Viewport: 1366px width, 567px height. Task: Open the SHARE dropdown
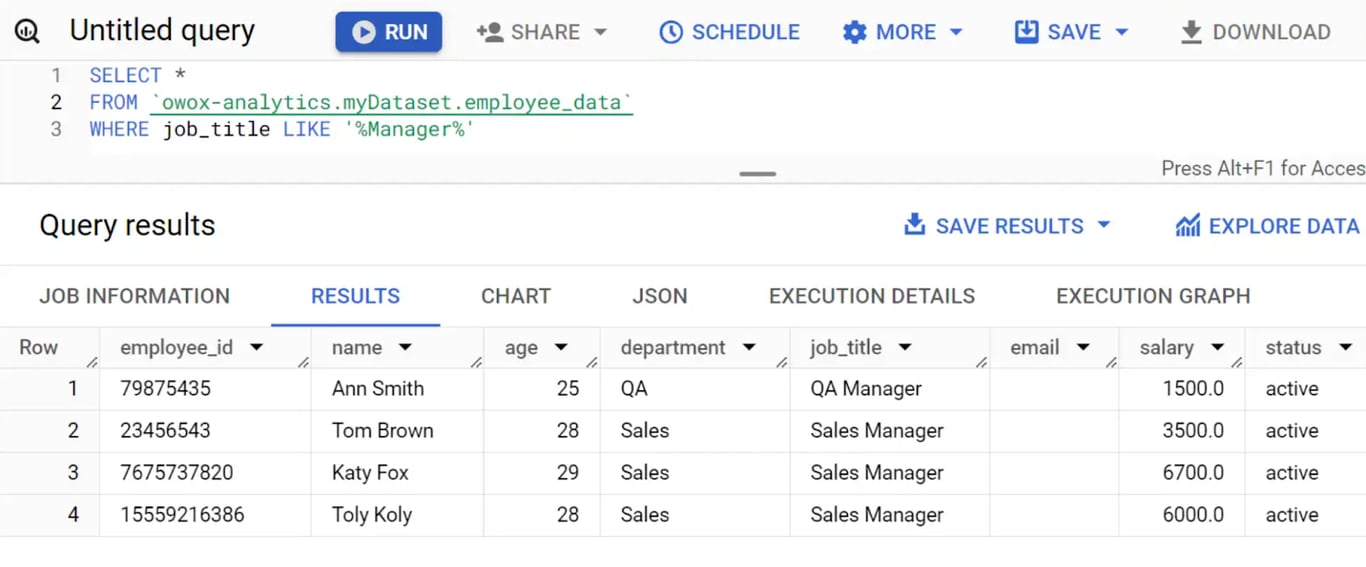click(x=542, y=32)
